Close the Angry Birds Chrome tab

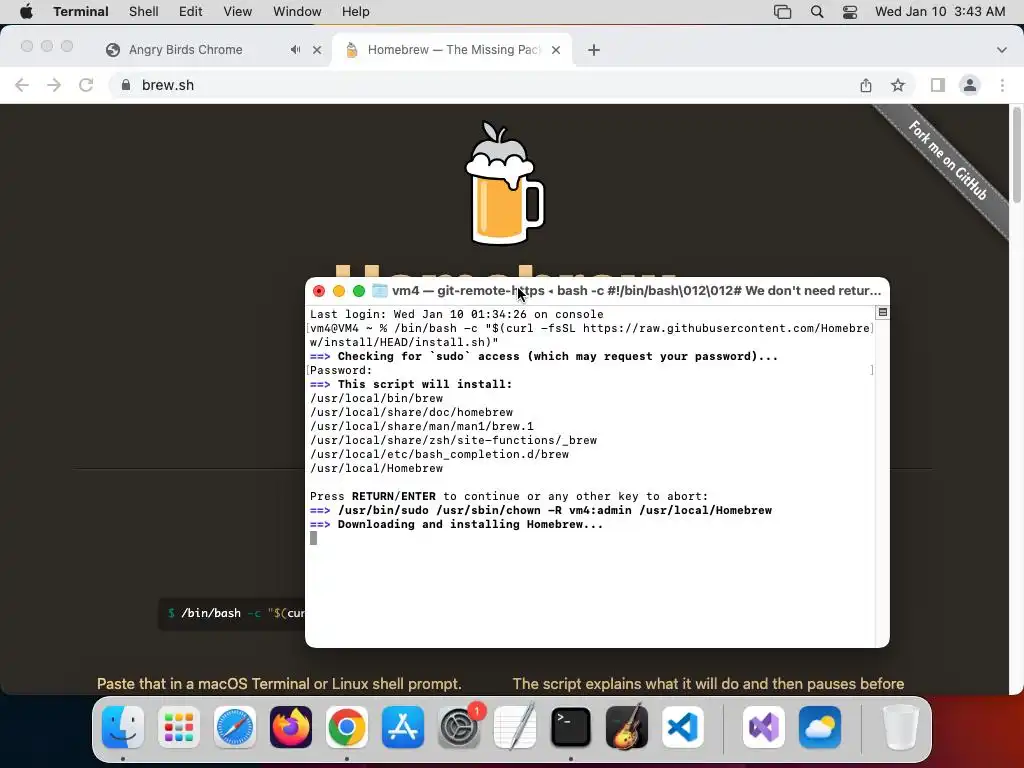tap(317, 50)
